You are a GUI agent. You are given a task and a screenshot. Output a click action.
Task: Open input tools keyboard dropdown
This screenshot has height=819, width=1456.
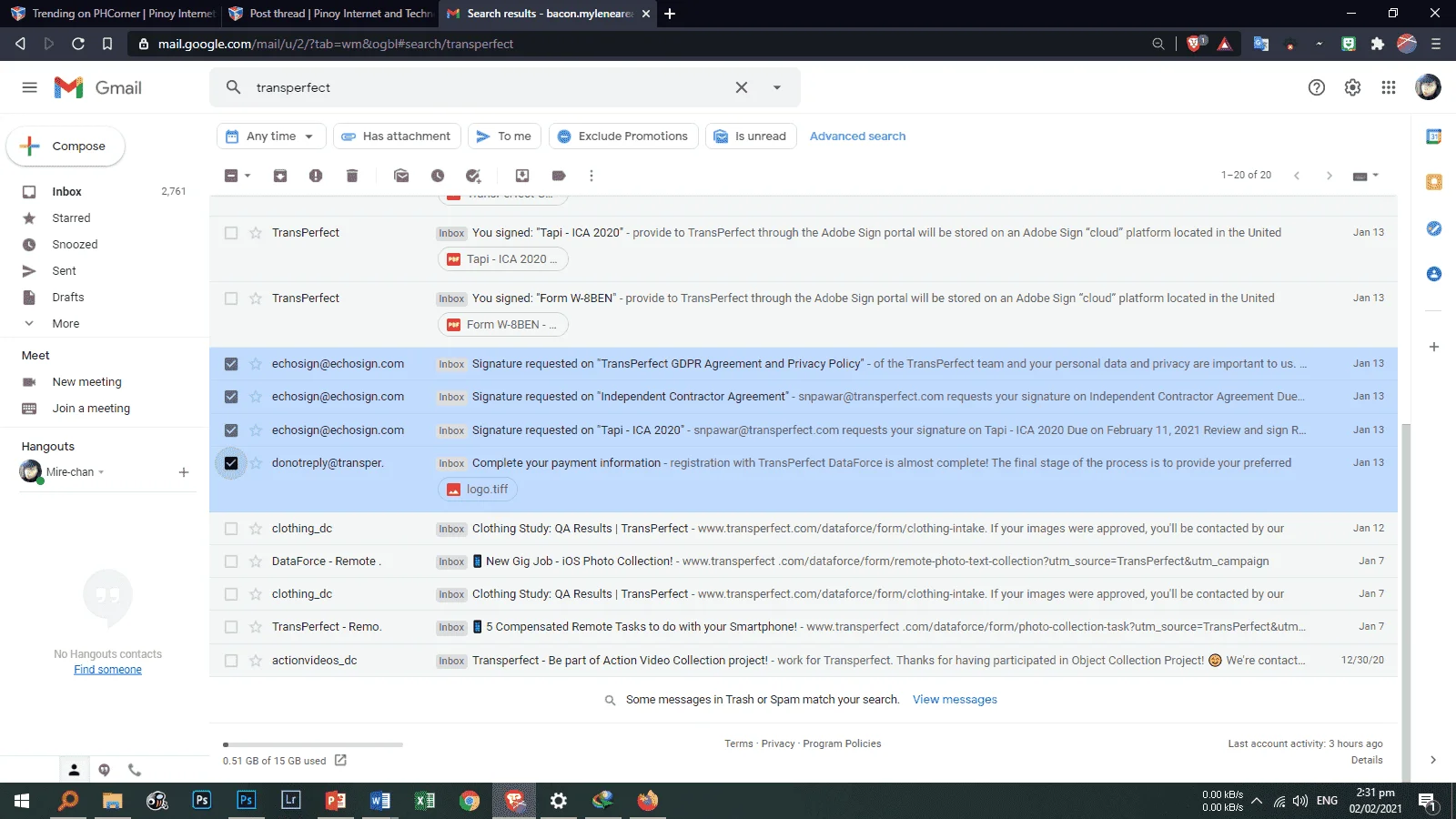coord(1366,176)
